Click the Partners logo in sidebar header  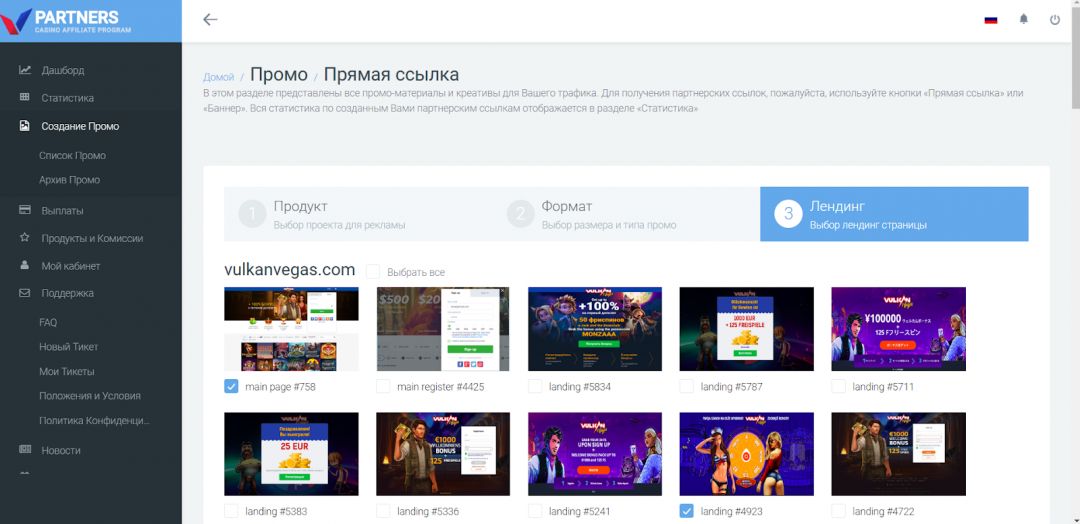tap(68, 21)
